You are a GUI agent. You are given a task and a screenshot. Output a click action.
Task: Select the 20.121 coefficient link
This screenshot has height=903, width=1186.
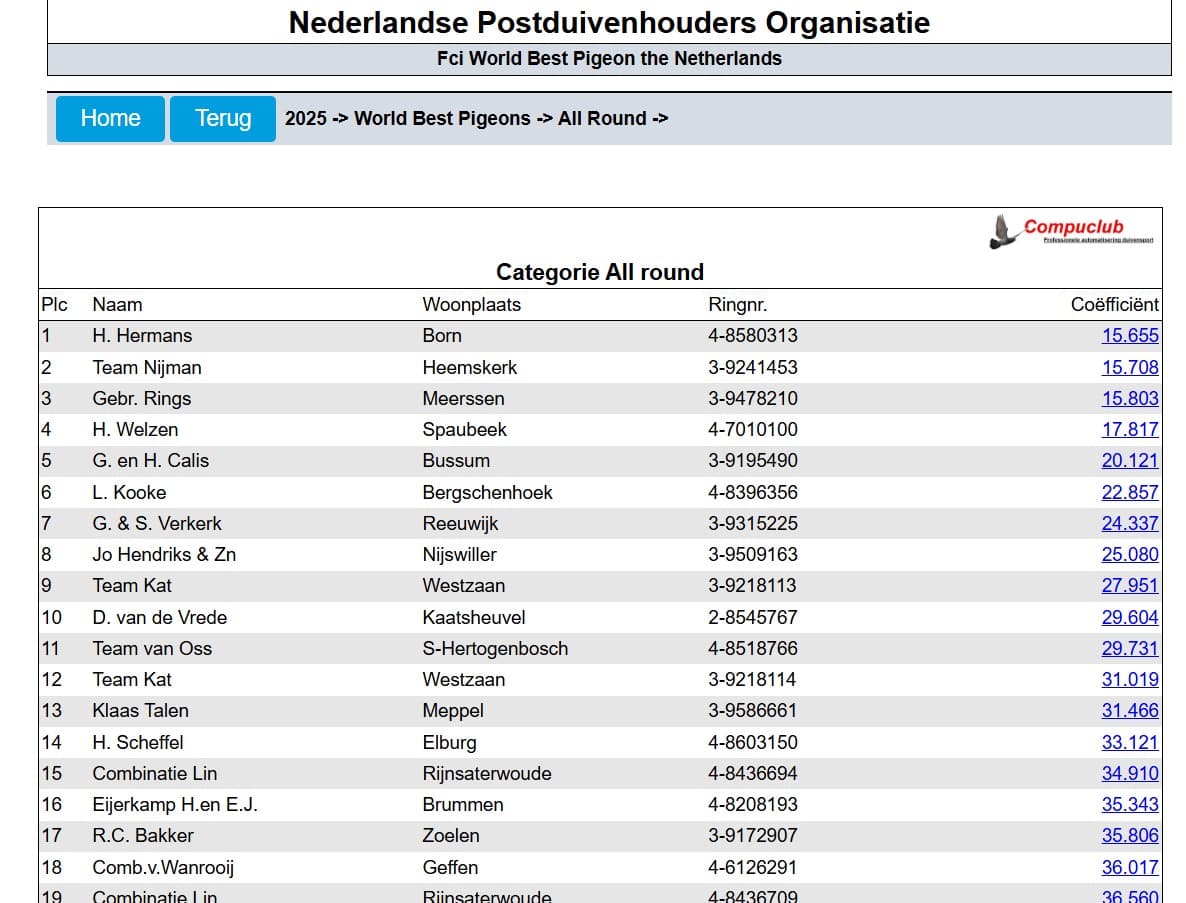point(1130,460)
